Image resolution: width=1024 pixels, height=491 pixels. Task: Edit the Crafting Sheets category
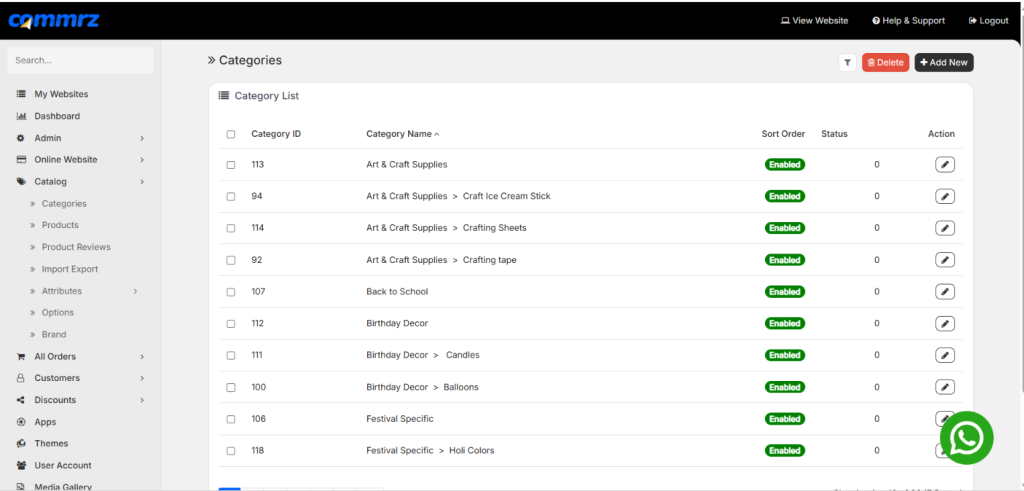point(944,228)
